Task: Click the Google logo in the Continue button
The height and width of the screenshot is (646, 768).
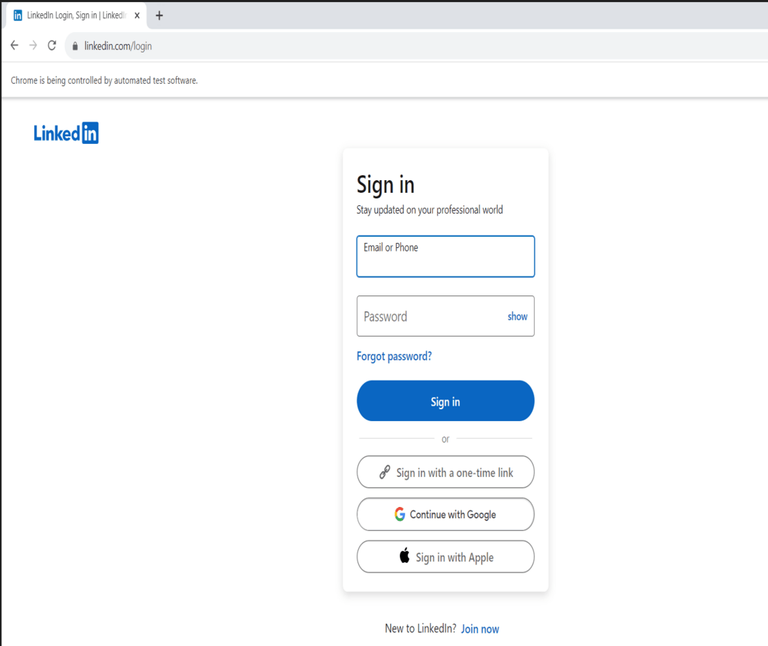Action: pyautogui.click(x=400, y=514)
